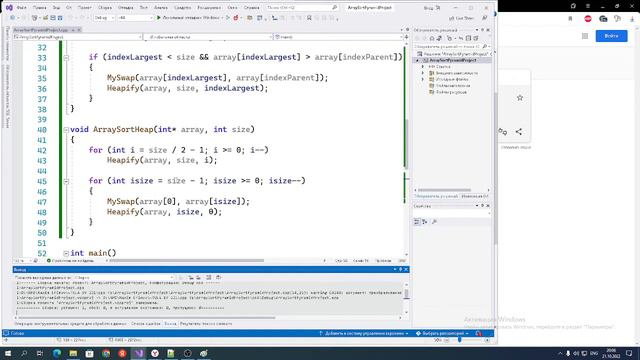Open the Проект menu

(x=84, y=7)
